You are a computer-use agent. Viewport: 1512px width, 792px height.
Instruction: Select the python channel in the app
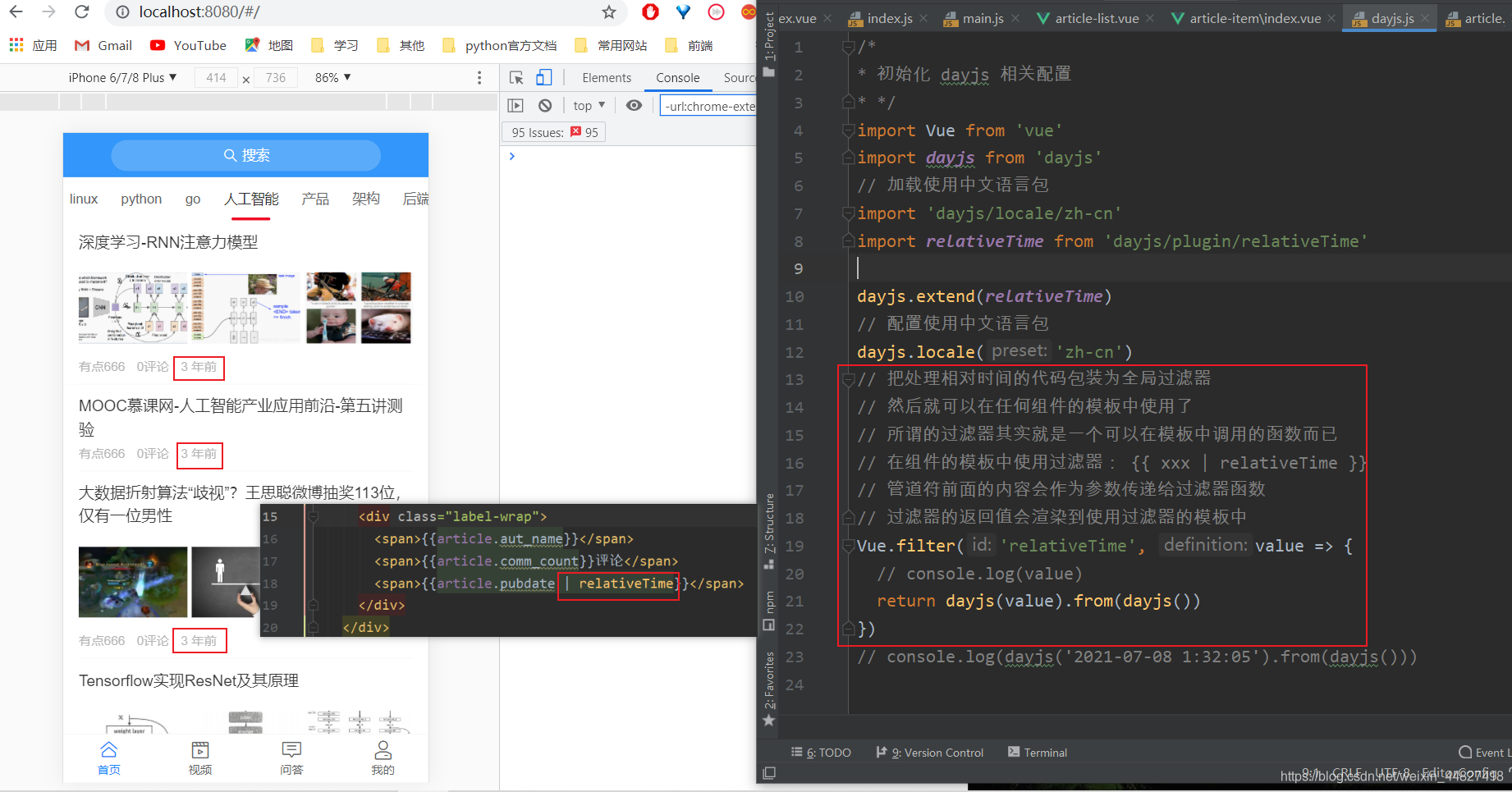tap(141, 199)
